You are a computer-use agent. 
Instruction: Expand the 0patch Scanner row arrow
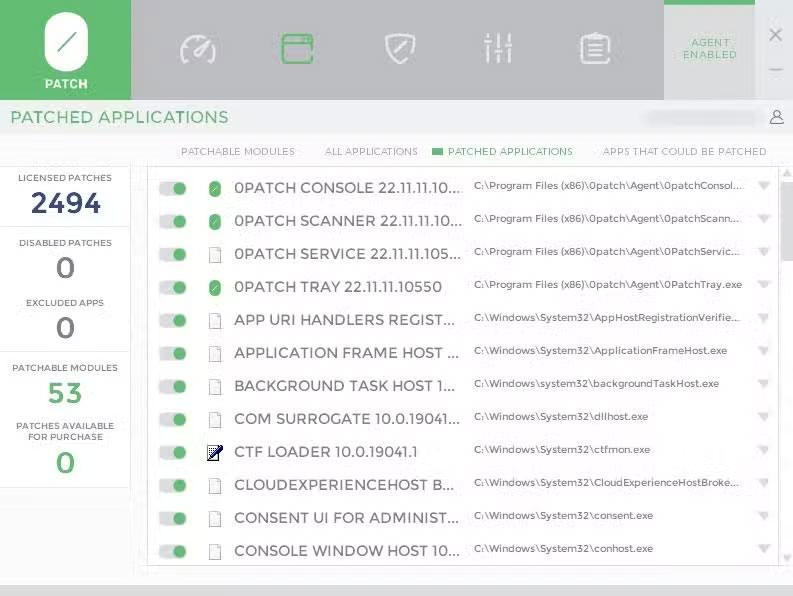[764, 219]
